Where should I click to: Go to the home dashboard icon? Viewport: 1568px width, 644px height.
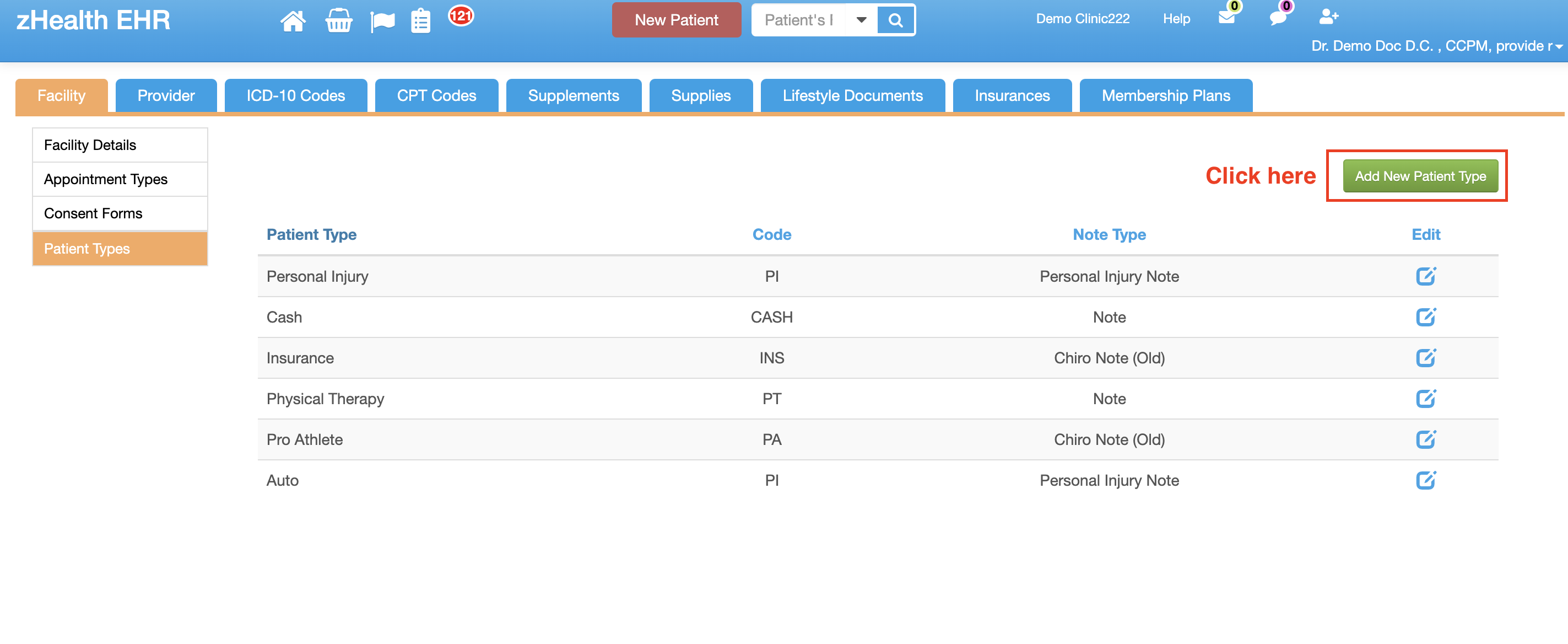(293, 22)
